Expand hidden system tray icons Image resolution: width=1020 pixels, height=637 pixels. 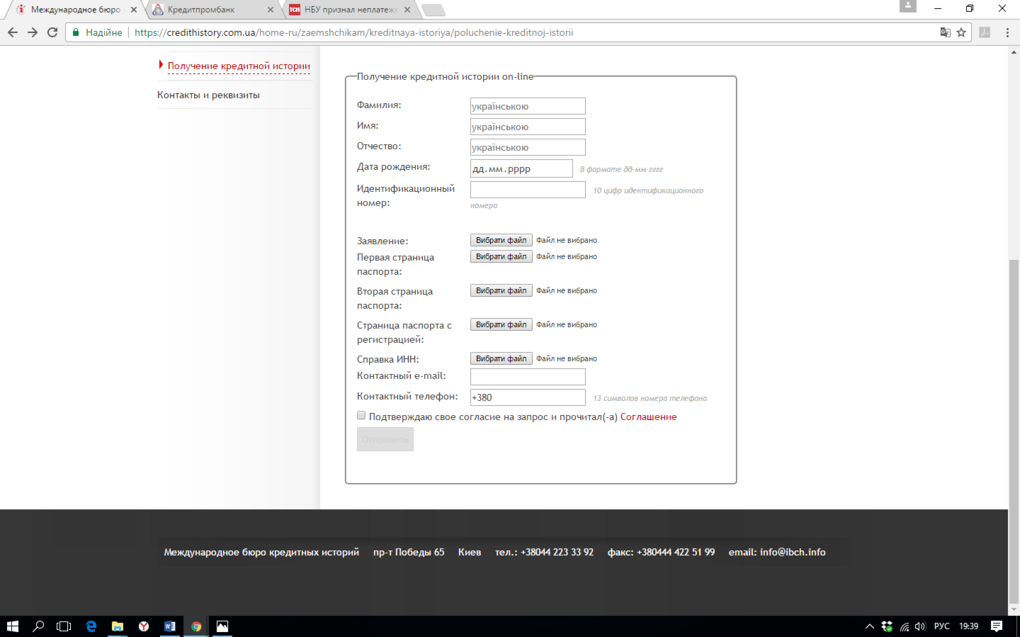869,626
